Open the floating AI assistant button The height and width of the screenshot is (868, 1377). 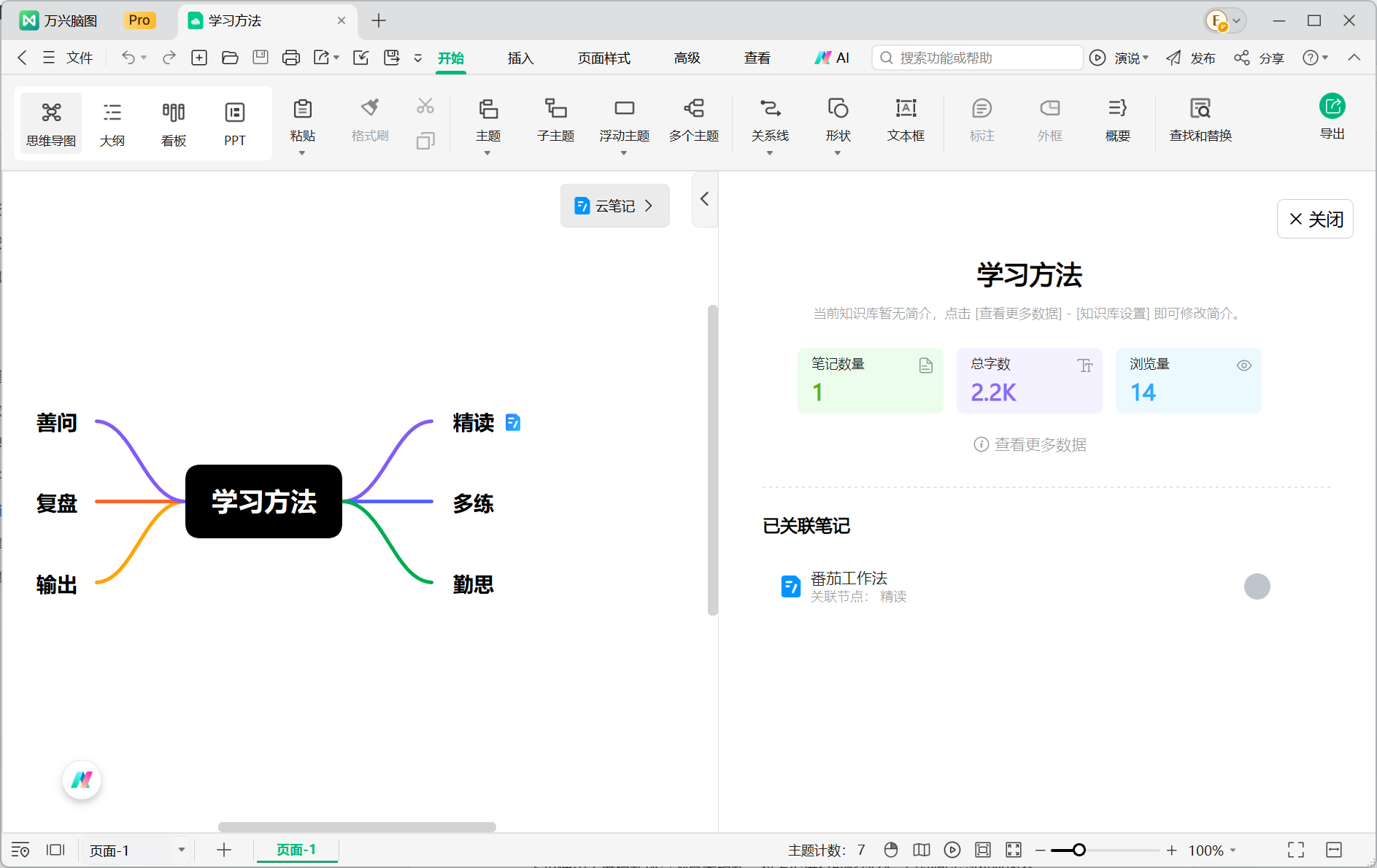(x=82, y=780)
